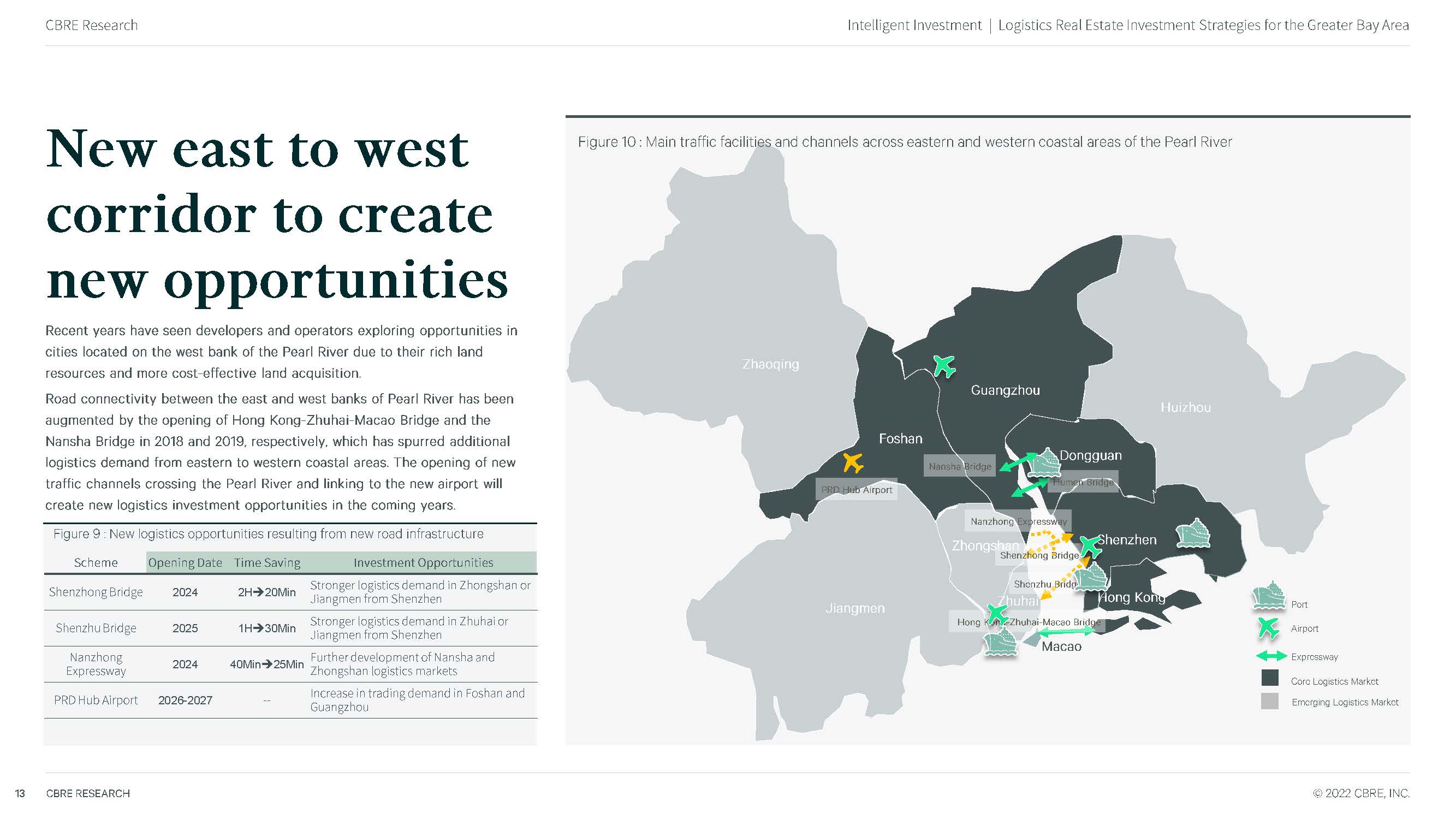Select the Investment Opportunities table header
This screenshot has height=819, width=1456.
pos(423,562)
